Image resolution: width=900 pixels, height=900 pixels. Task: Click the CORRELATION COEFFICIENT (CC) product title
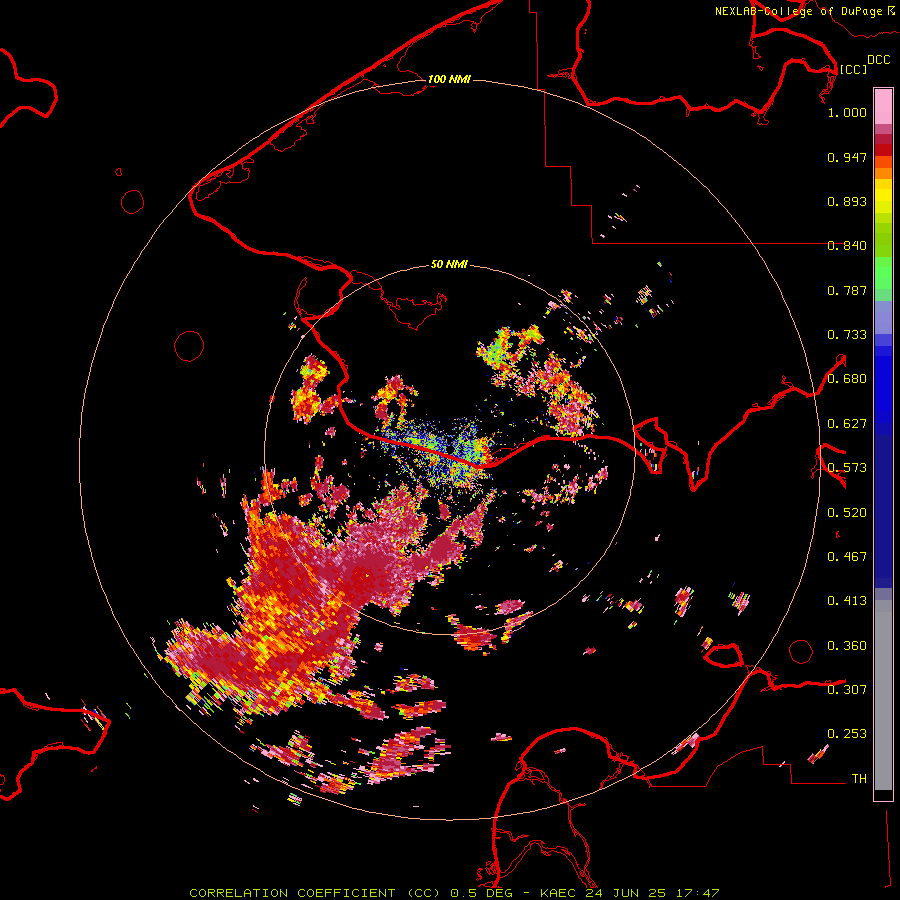(x=314, y=893)
